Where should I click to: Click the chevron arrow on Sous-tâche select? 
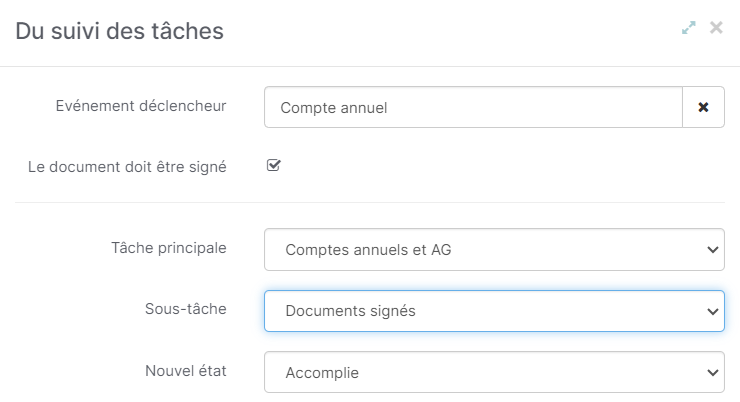[713, 311]
